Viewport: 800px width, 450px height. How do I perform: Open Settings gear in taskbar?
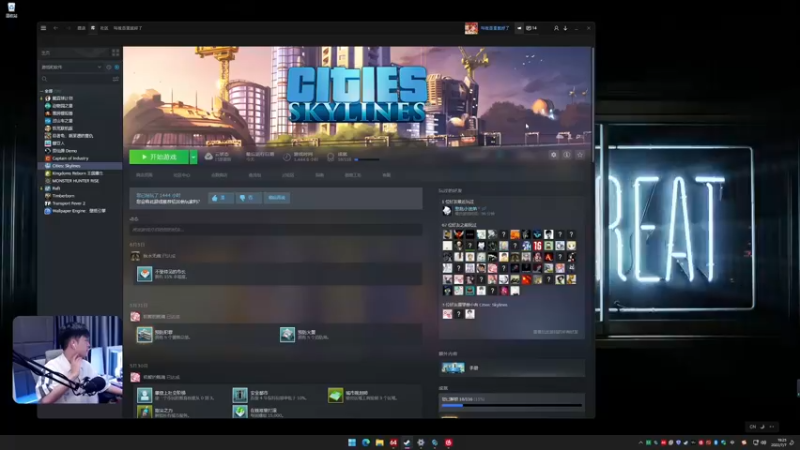point(421,442)
